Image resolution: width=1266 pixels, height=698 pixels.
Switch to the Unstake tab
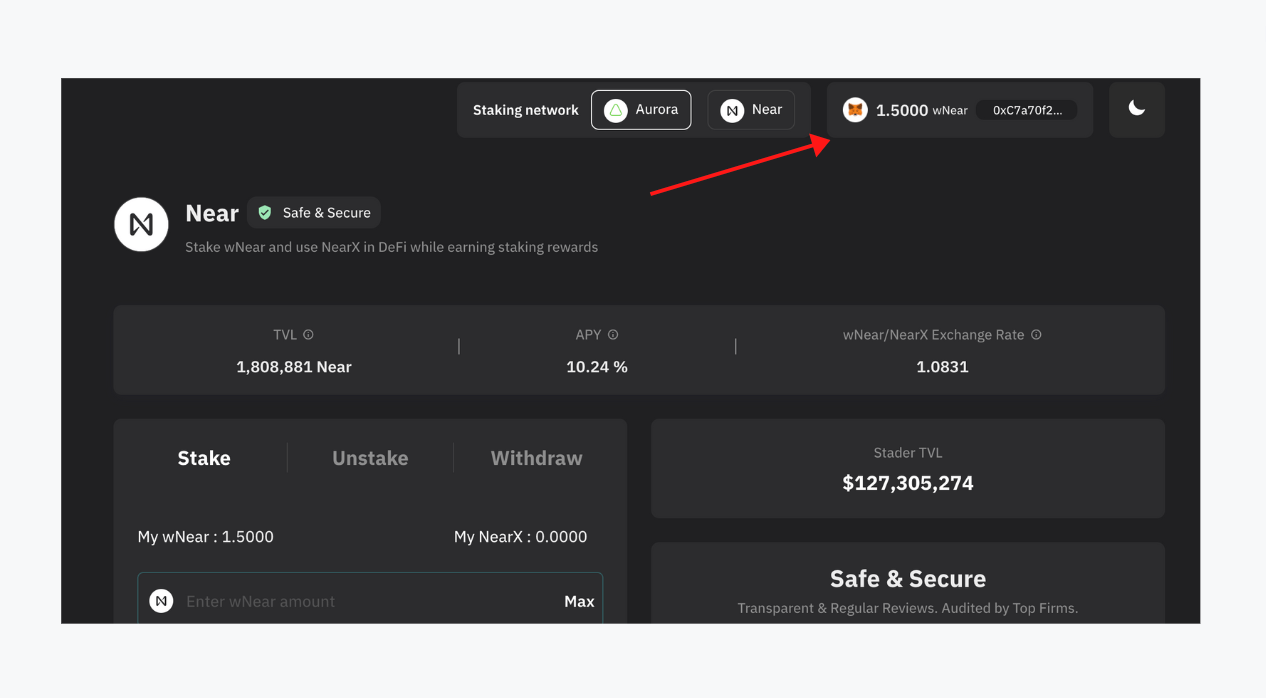click(x=370, y=458)
